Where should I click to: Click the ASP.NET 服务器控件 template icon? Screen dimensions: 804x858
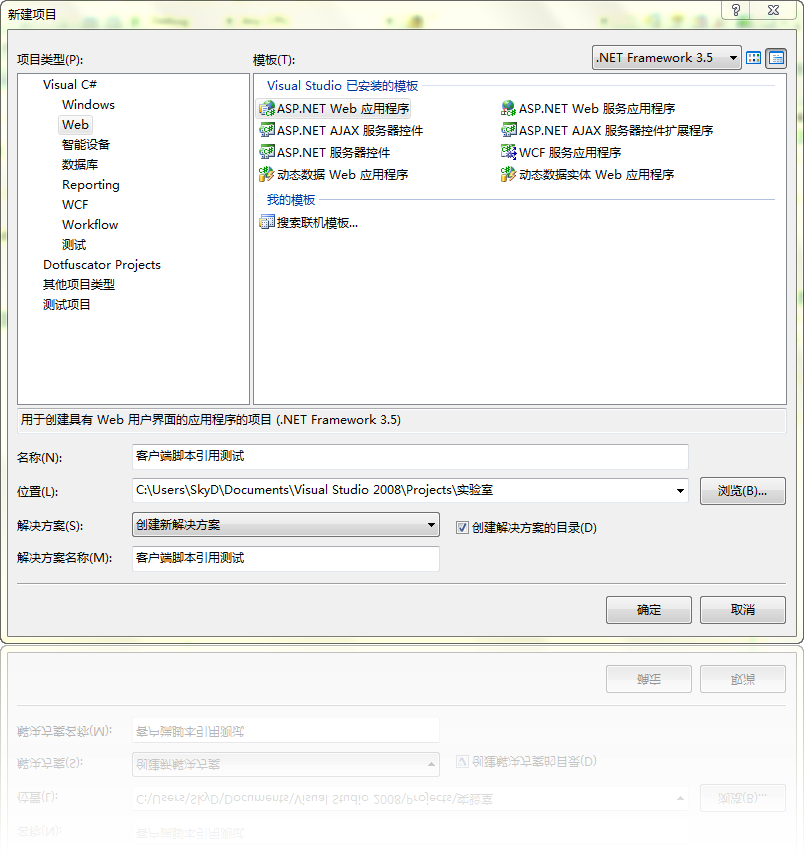pos(267,152)
